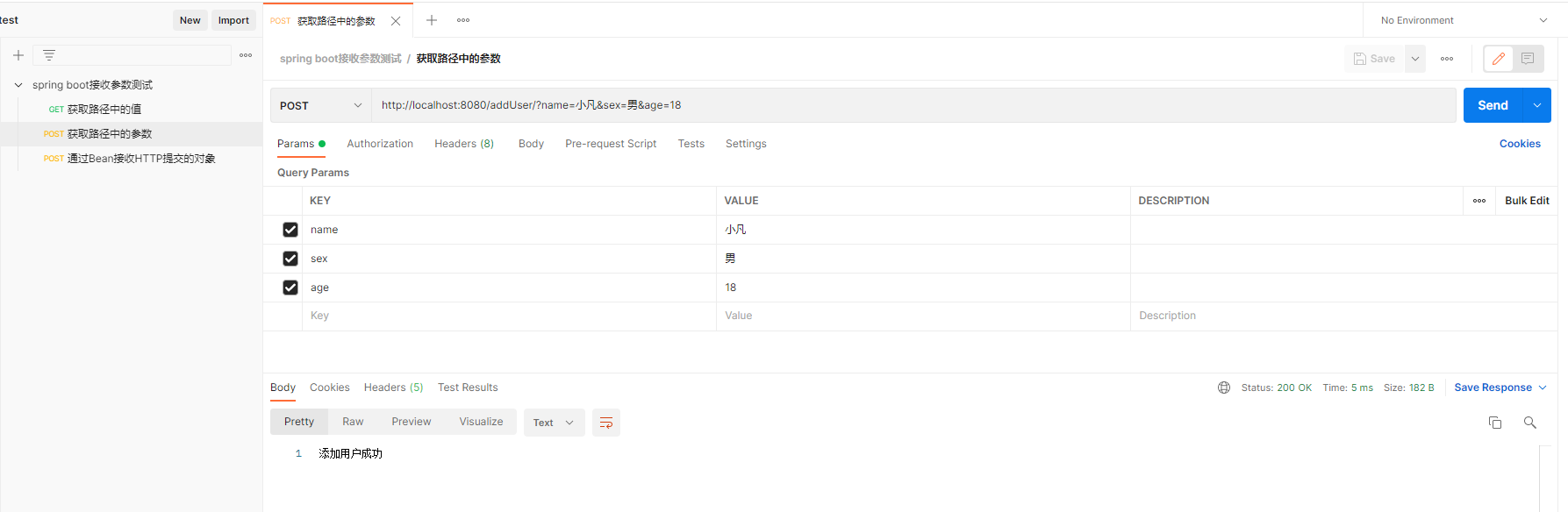The image size is (1568, 512).
Task: Open the Test Results tab
Action: (x=468, y=388)
